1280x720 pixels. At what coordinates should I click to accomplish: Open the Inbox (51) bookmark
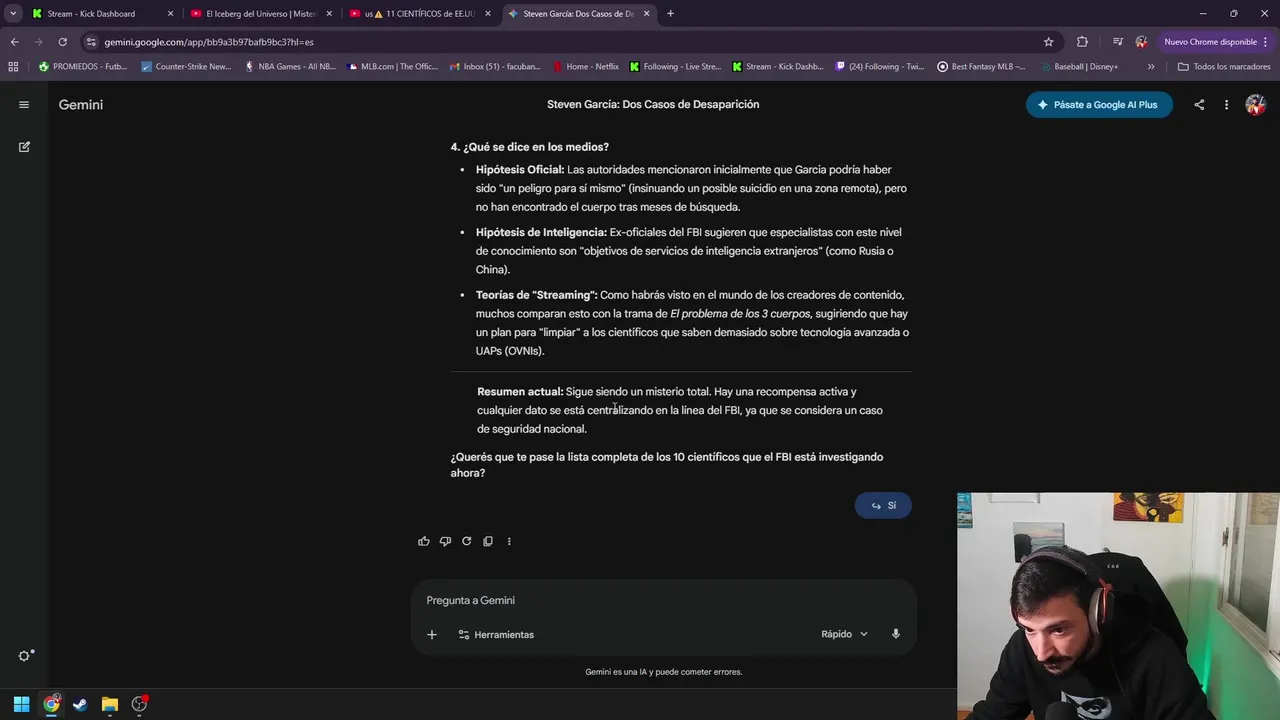pyautogui.click(x=495, y=67)
